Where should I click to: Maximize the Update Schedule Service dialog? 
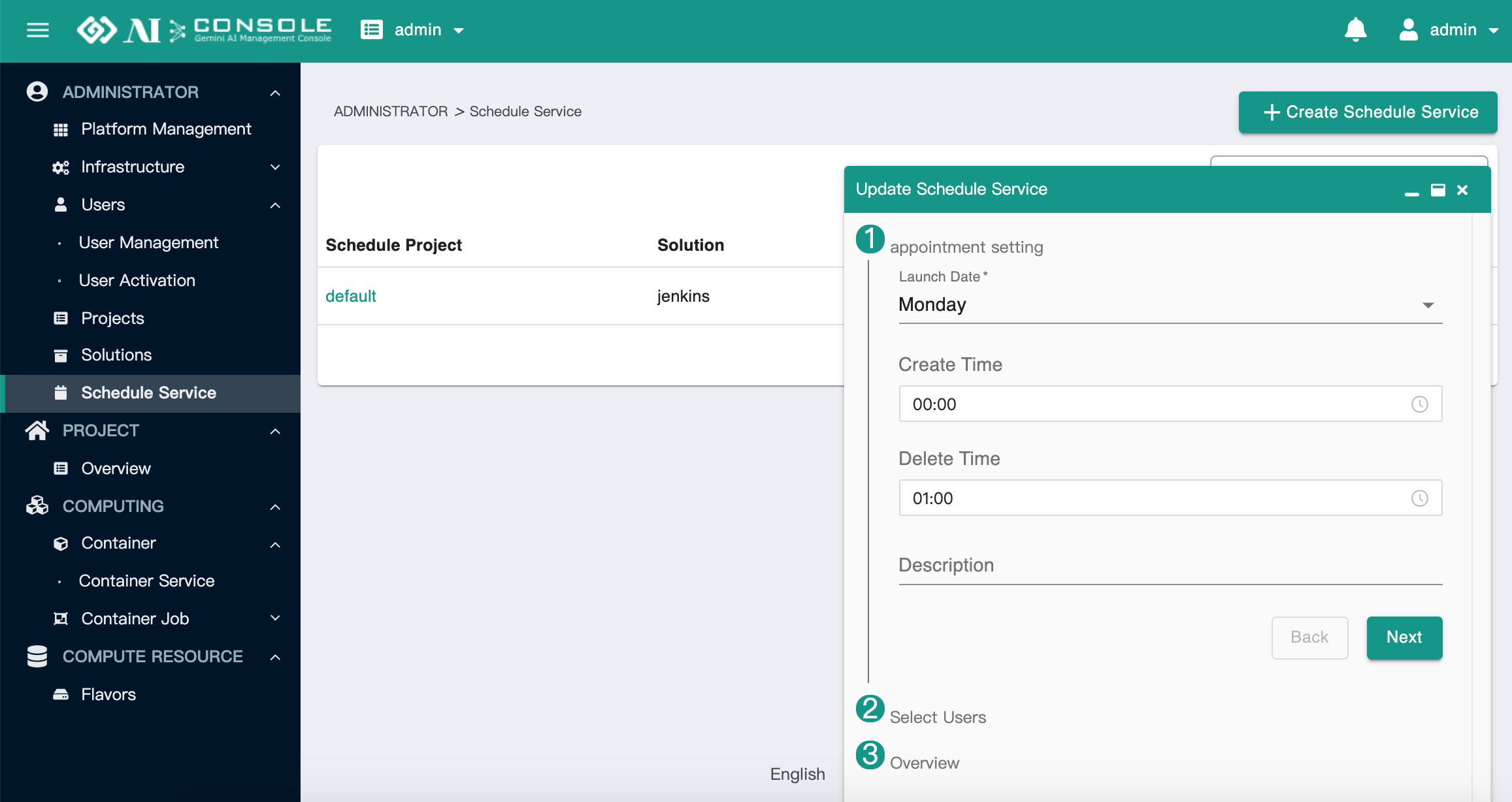1438,190
